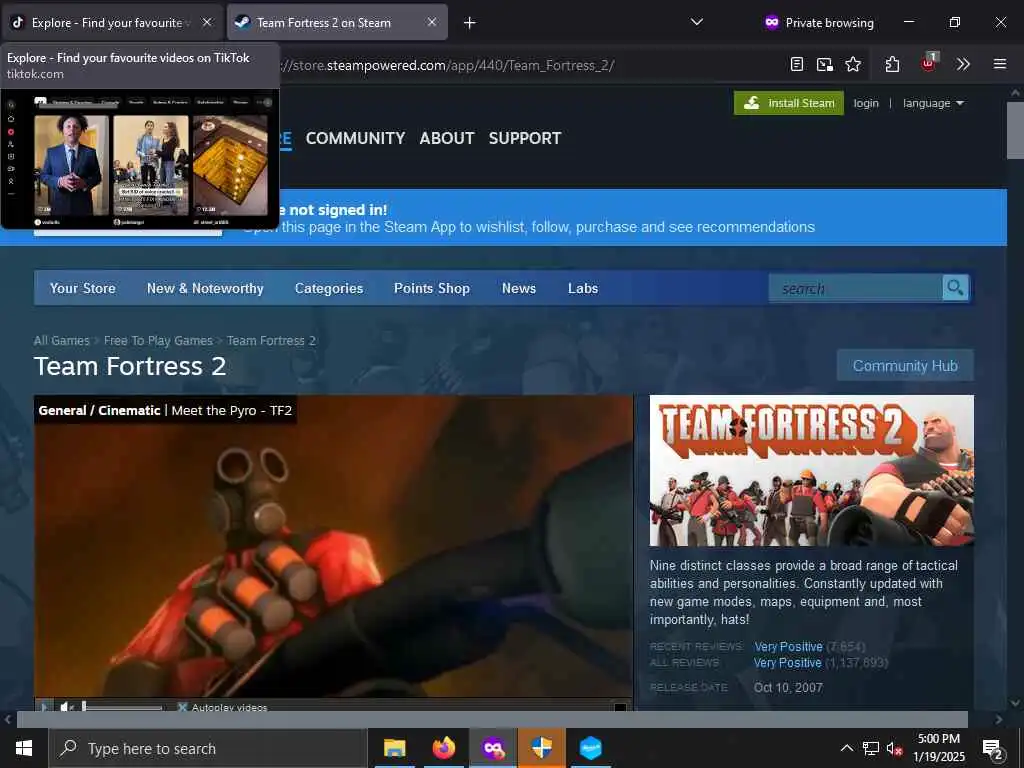Viewport: 1024px width, 768px height.
Task: Focus the Steam store search field
Action: tap(856, 288)
